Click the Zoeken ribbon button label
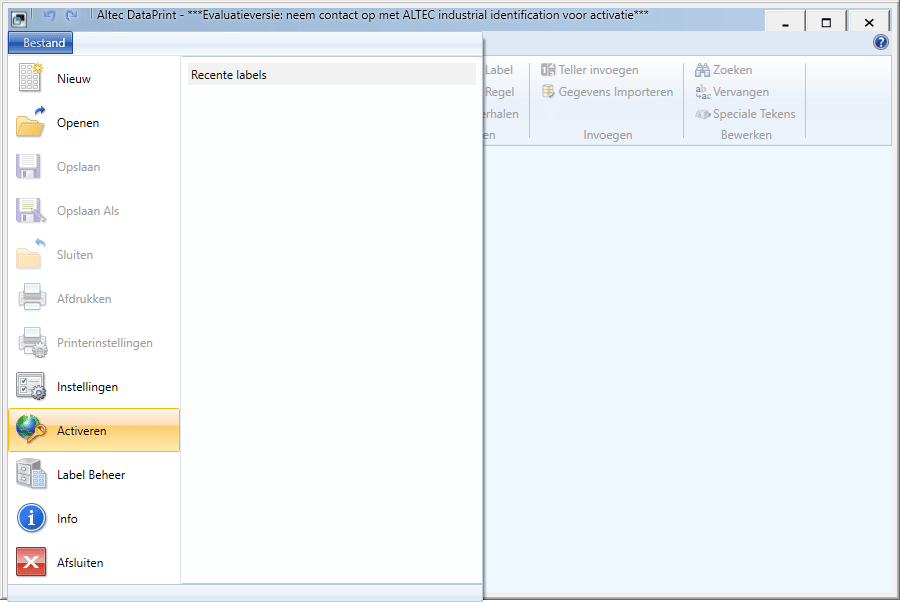Viewport: 900px width, 602px height. point(732,70)
